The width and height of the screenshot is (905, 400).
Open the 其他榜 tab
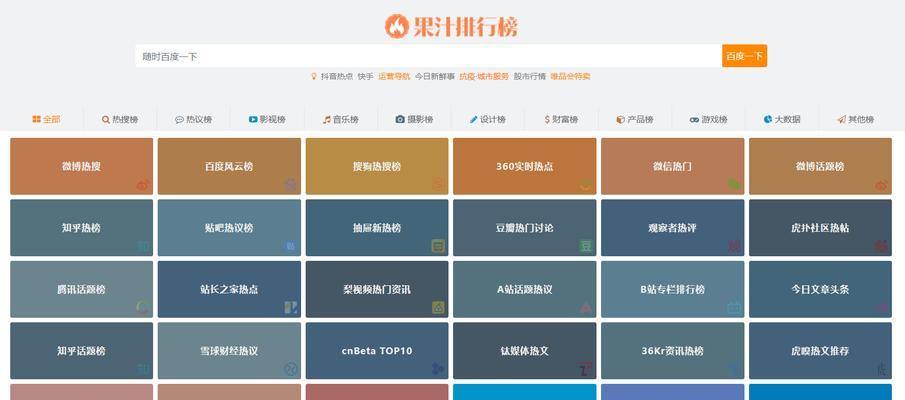tap(855, 119)
